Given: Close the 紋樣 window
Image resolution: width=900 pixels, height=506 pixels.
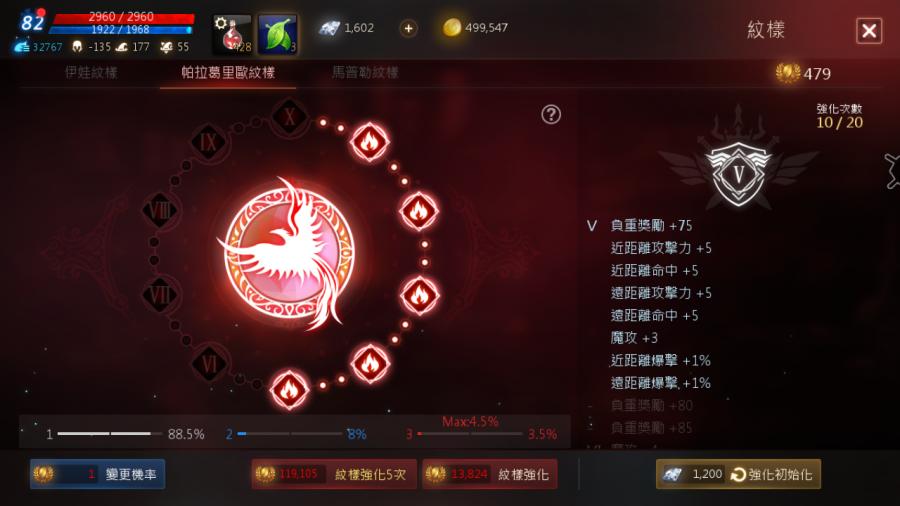Looking at the screenshot, I should 869,30.
